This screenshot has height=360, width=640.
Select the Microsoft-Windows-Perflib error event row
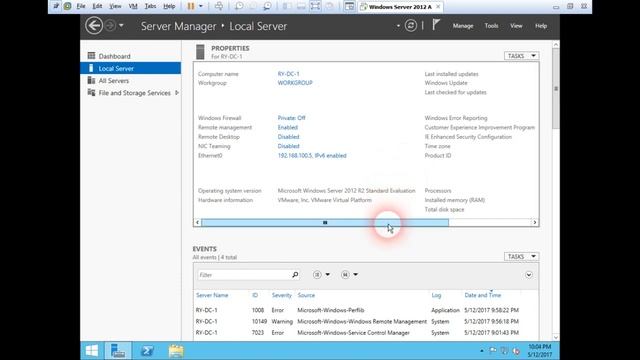coord(366,310)
